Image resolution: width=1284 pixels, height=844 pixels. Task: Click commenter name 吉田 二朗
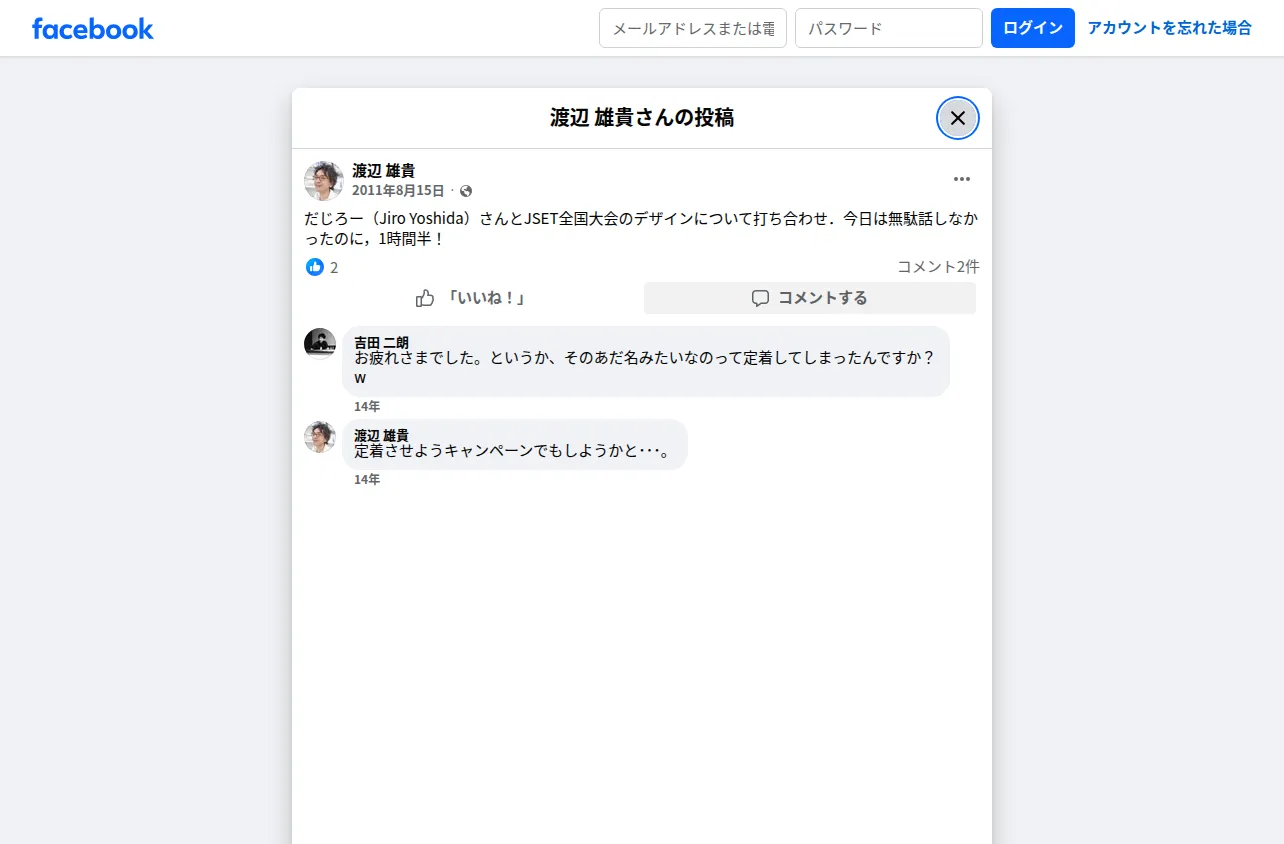[x=381, y=342]
